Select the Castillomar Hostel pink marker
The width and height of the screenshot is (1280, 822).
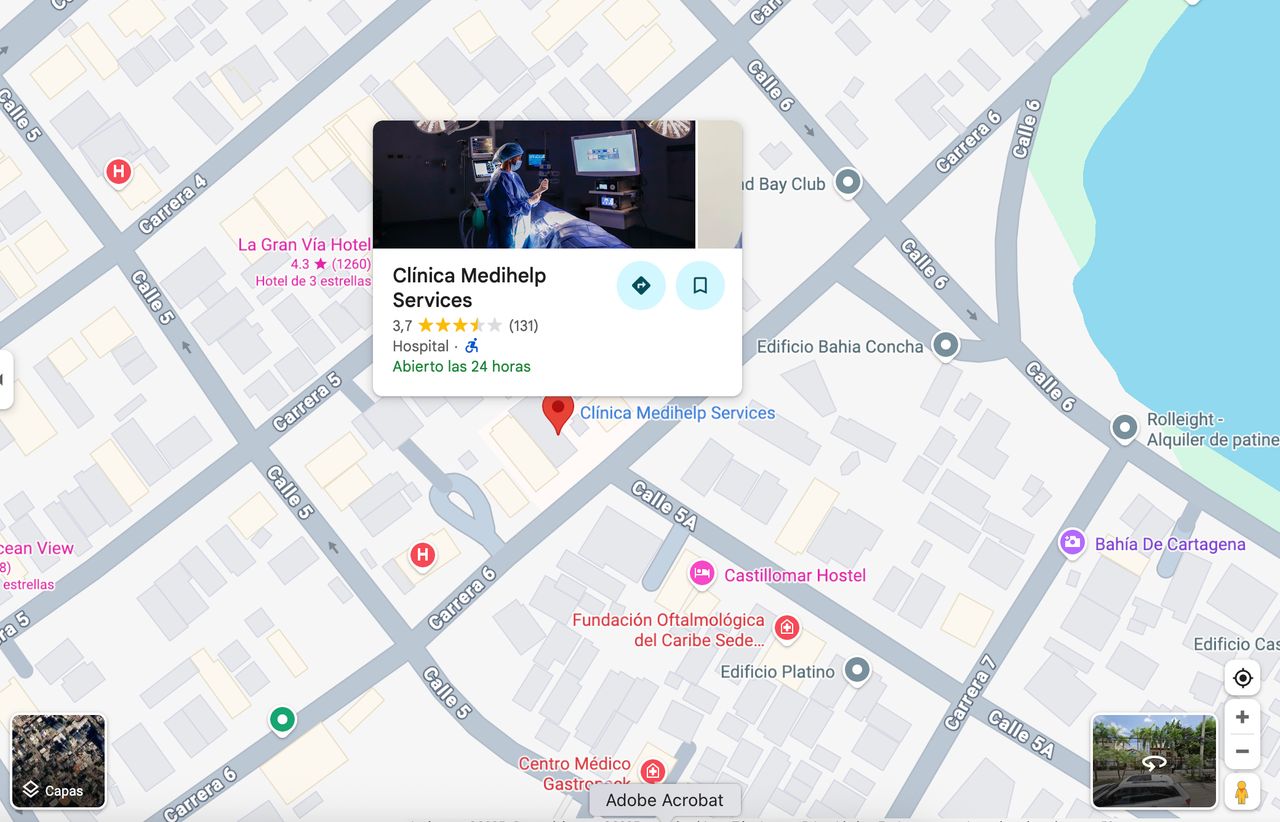703,574
